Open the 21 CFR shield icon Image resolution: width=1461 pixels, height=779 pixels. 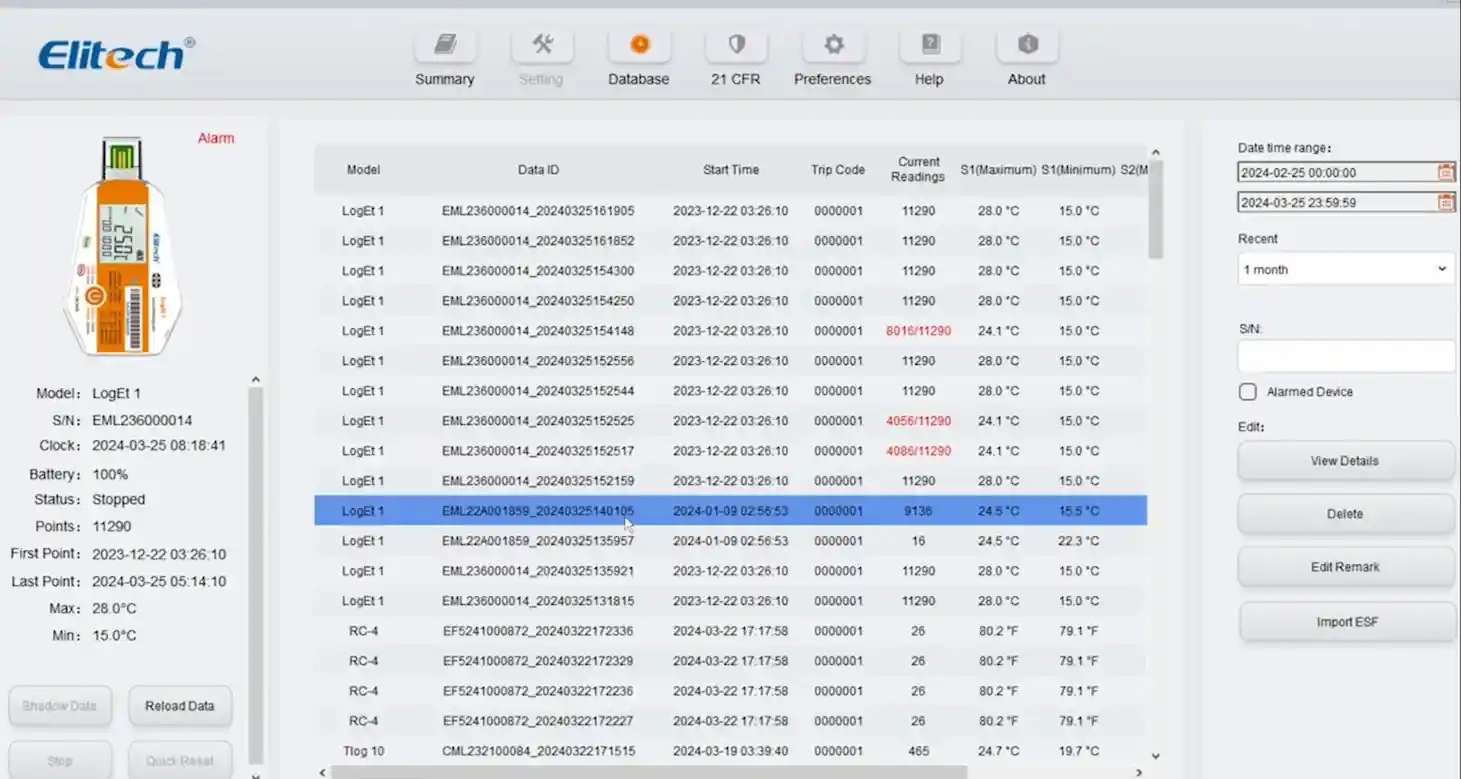[x=736, y=45]
